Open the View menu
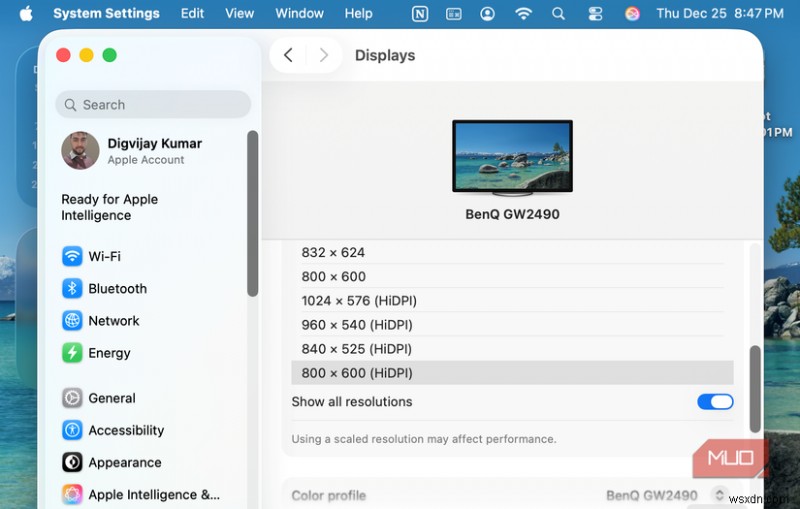This screenshot has height=509, width=800. point(239,14)
